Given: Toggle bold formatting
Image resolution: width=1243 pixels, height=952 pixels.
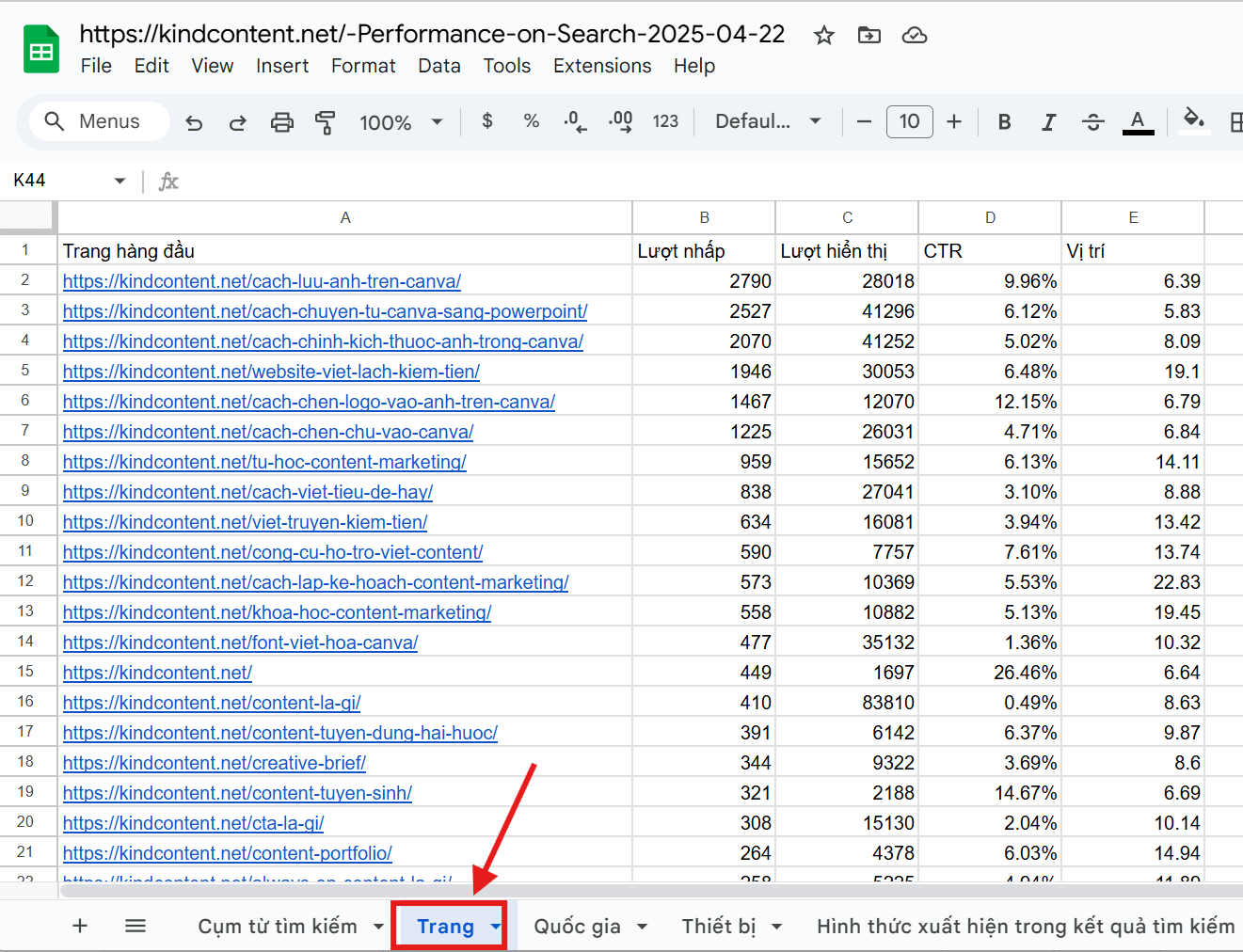Looking at the screenshot, I should [x=1005, y=121].
